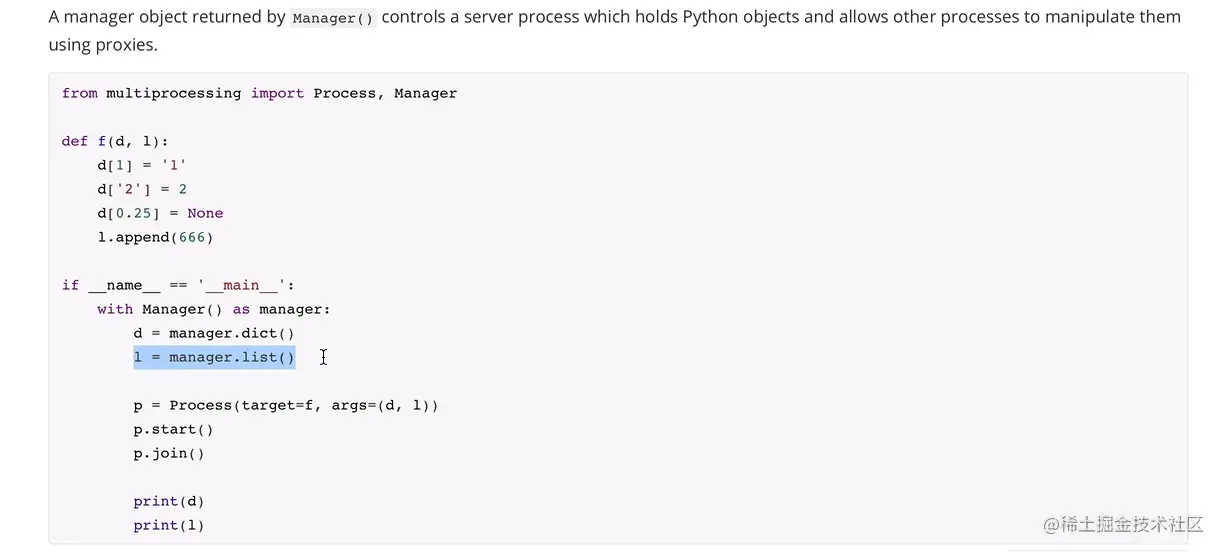Click the if __name__ == '__main__' line

[x=178, y=285]
